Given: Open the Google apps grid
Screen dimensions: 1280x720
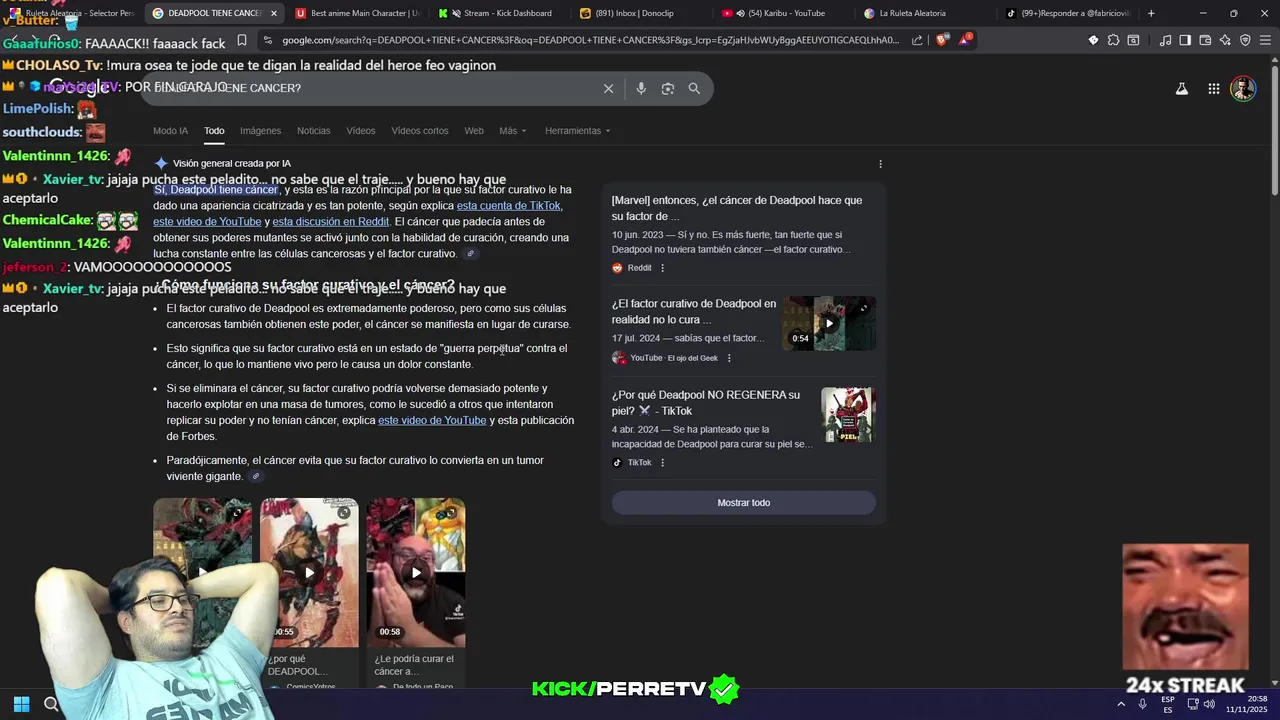Looking at the screenshot, I should point(1213,89).
